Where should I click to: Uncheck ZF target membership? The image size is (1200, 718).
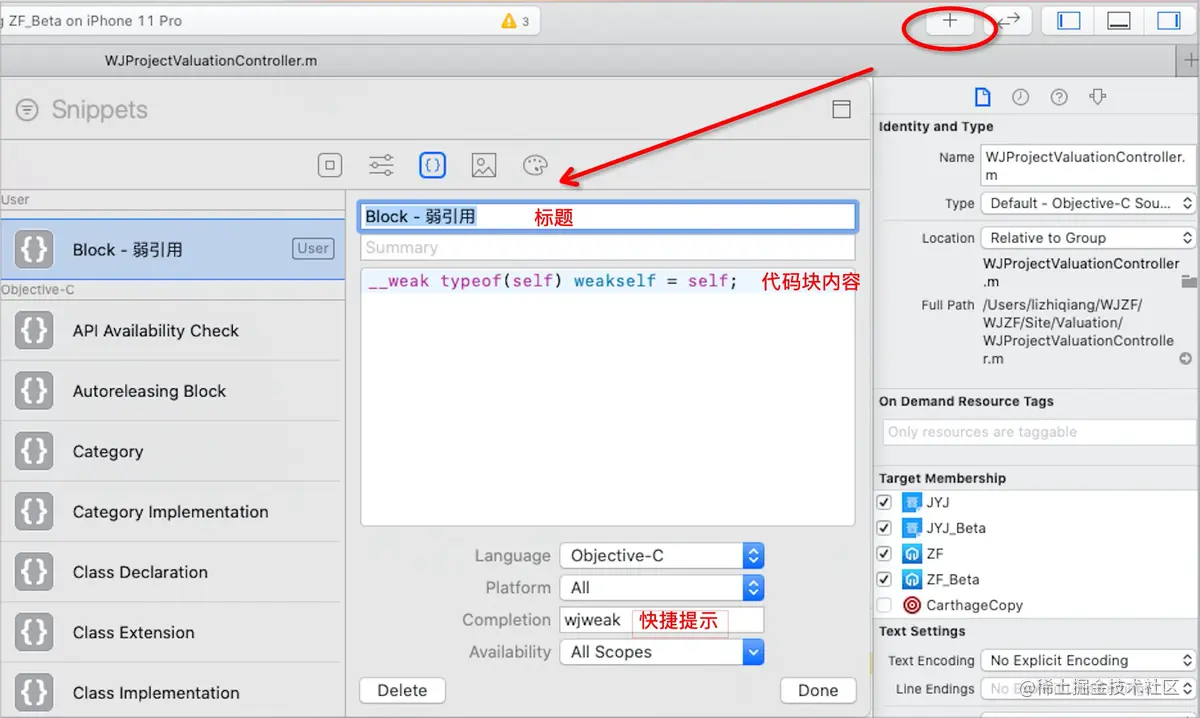[884, 553]
